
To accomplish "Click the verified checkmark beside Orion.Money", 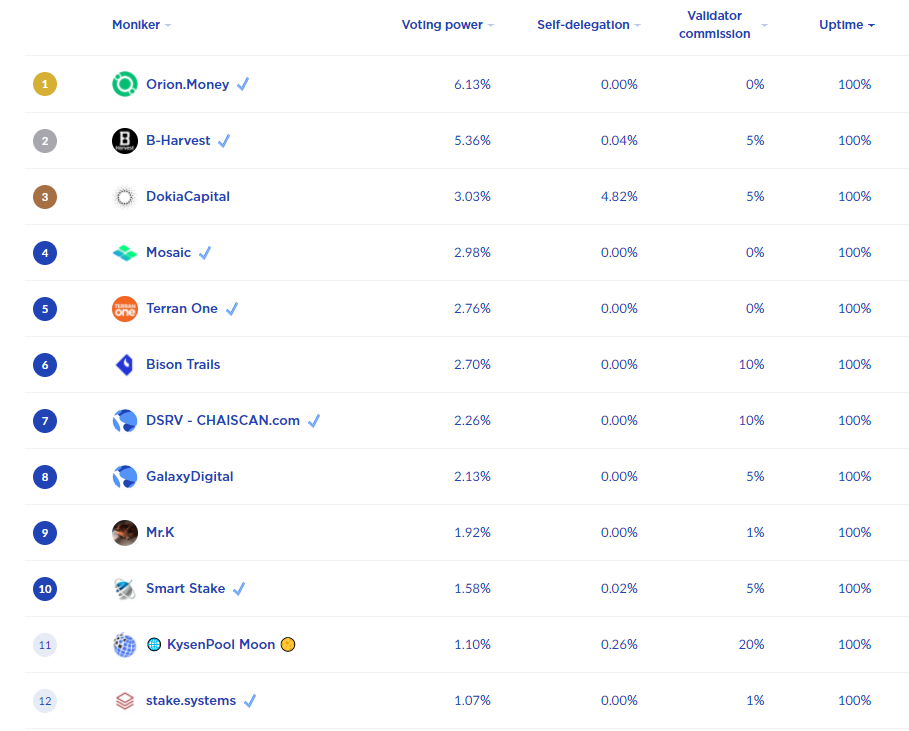I will 243,85.
